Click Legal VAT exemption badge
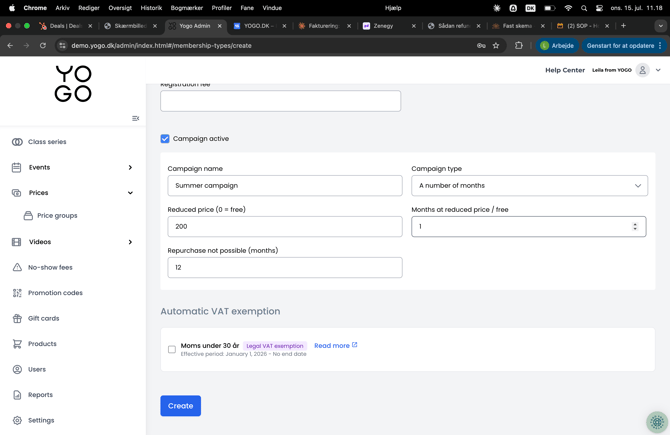 (275, 346)
